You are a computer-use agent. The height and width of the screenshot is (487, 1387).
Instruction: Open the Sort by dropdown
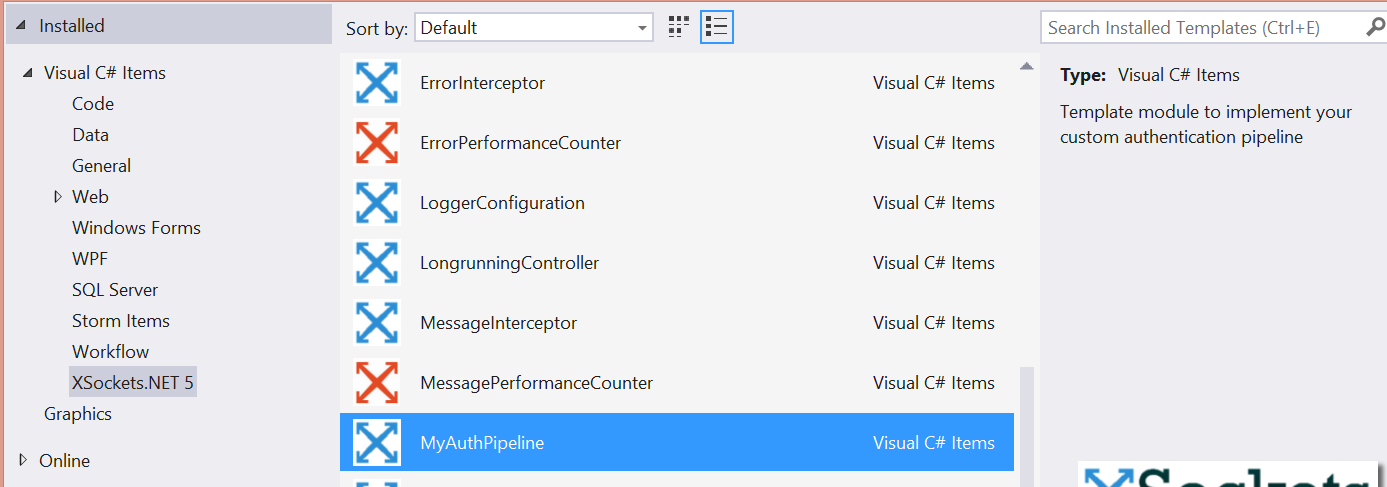pos(534,28)
